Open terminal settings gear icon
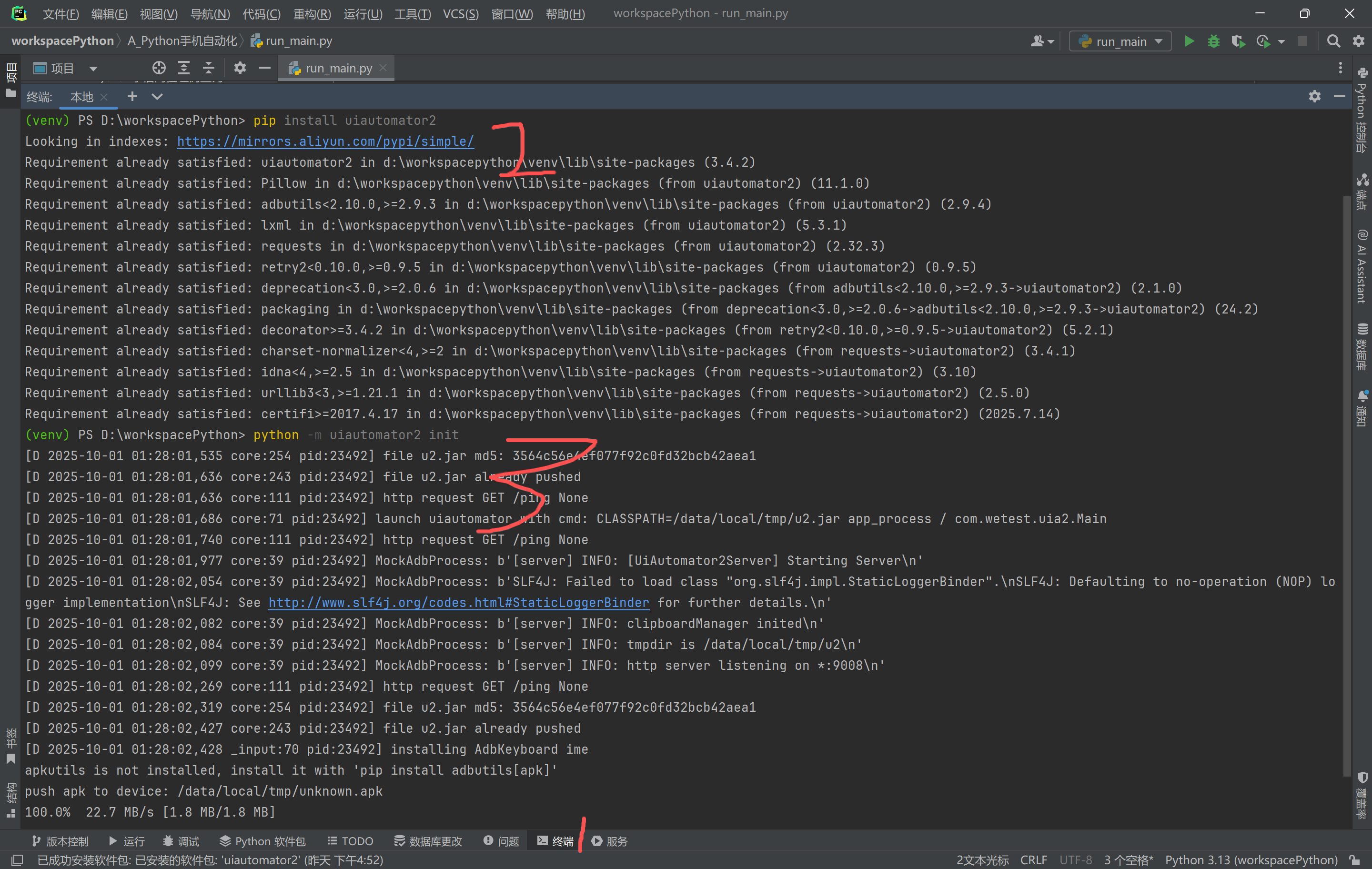 tap(1314, 96)
